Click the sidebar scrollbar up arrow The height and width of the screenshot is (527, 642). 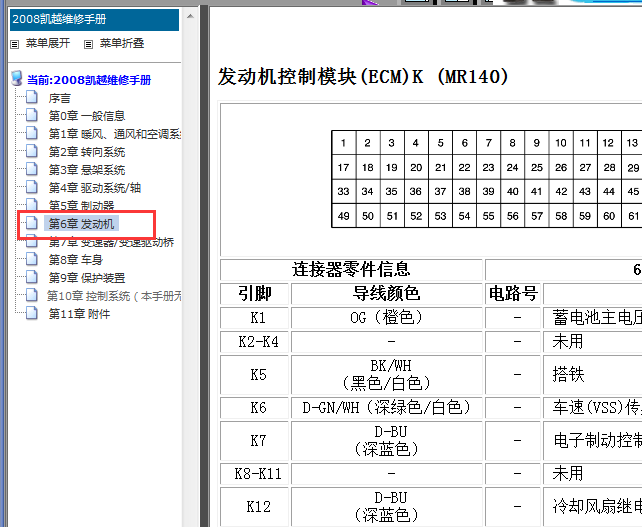point(190,16)
